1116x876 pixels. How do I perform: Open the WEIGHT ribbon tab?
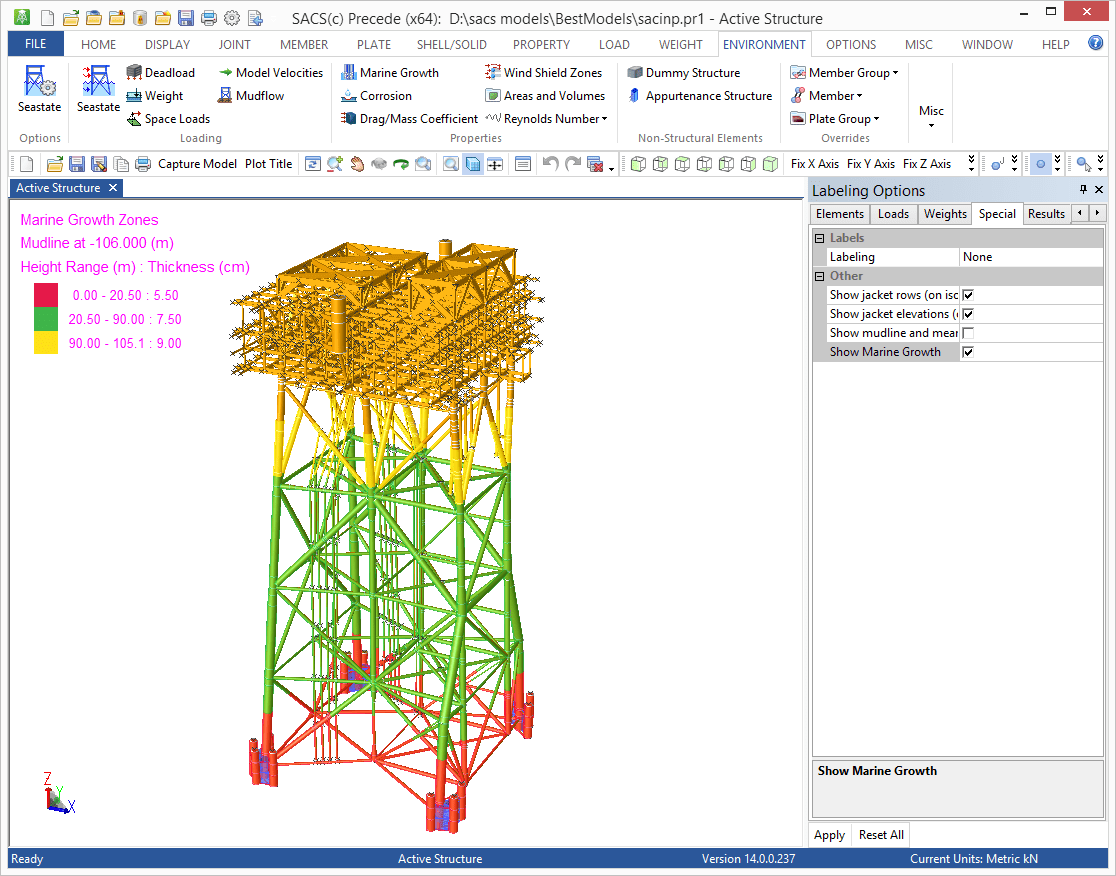(x=680, y=44)
